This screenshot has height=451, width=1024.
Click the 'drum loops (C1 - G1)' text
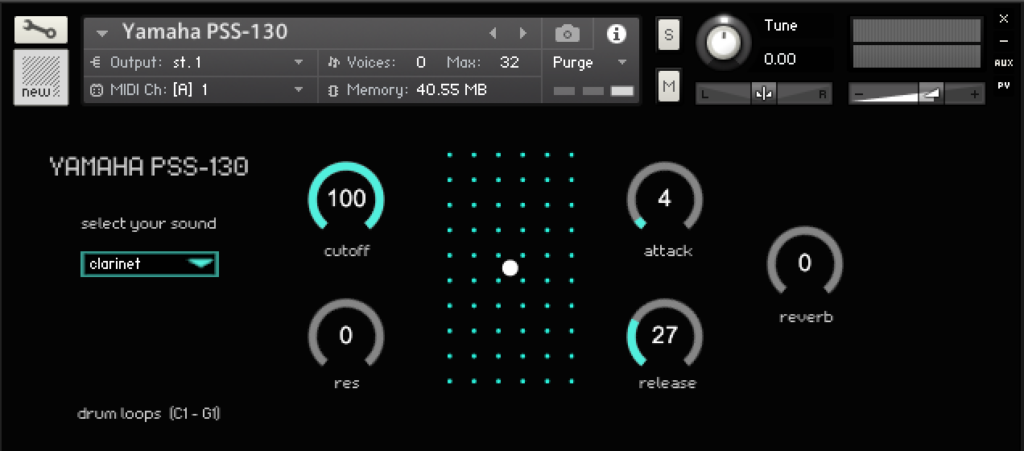(x=149, y=414)
